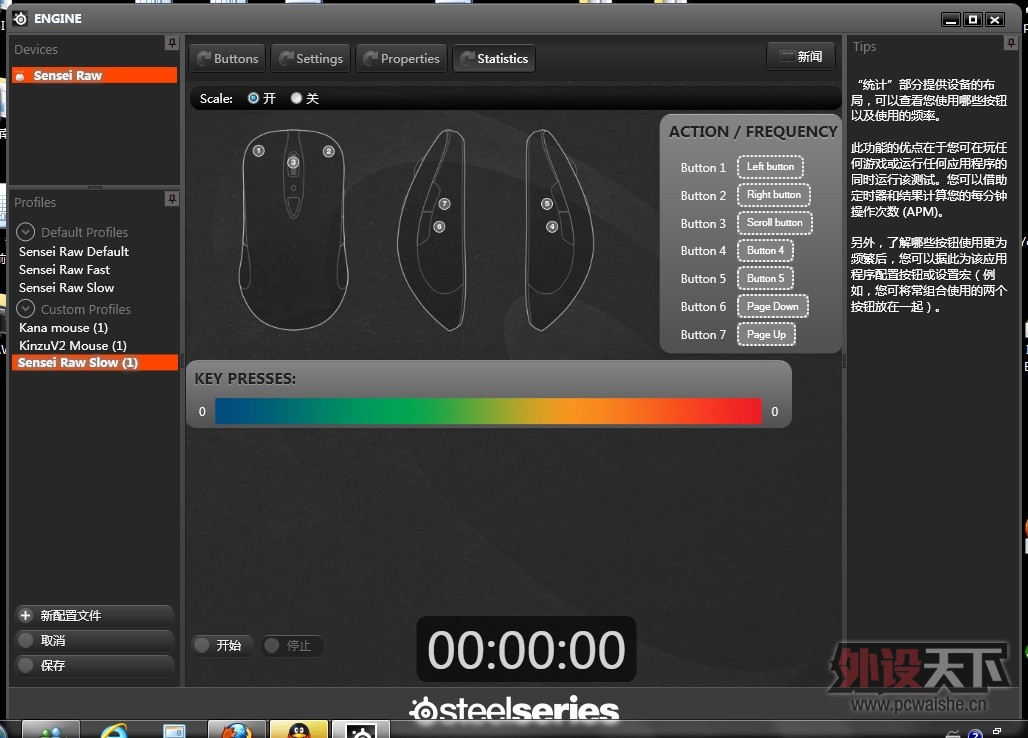Image resolution: width=1028 pixels, height=738 pixels.
Task: Set Scale to 关 (off)
Action: click(296, 98)
